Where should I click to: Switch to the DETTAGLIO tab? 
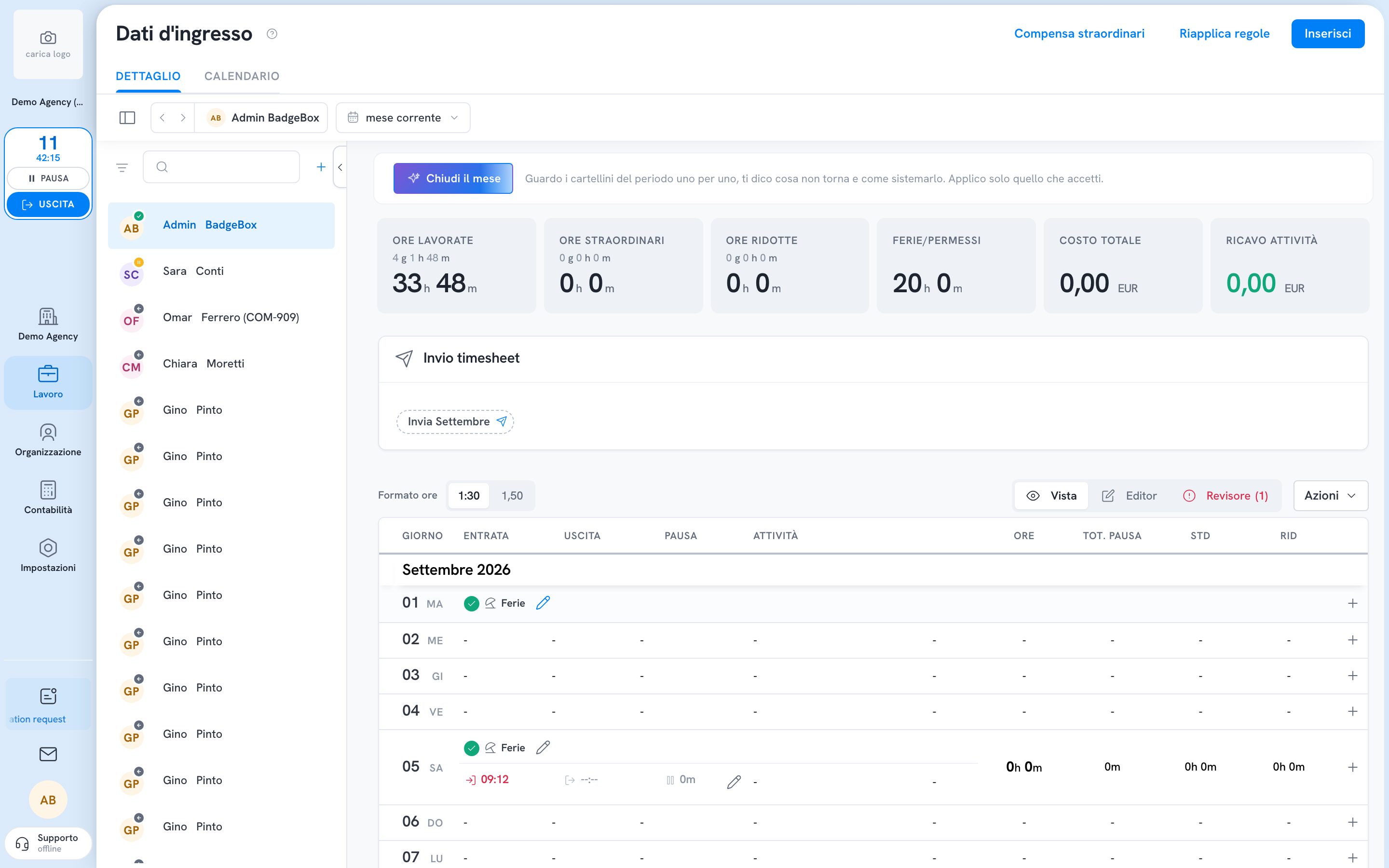(148, 76)
